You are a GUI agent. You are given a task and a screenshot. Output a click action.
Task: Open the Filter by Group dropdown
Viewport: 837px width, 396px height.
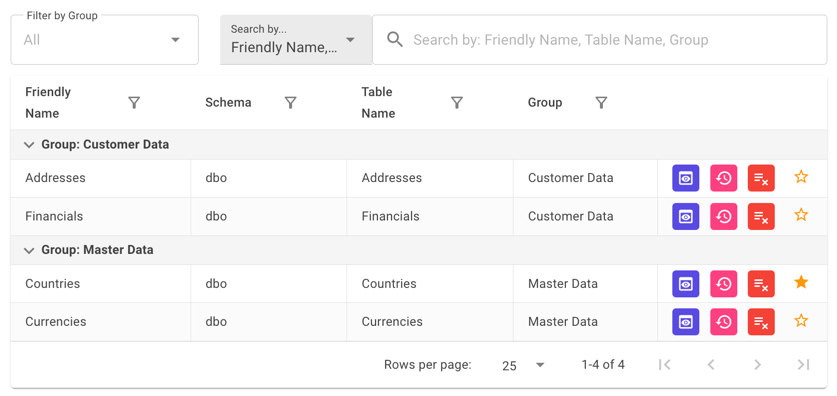coord(105,39)
